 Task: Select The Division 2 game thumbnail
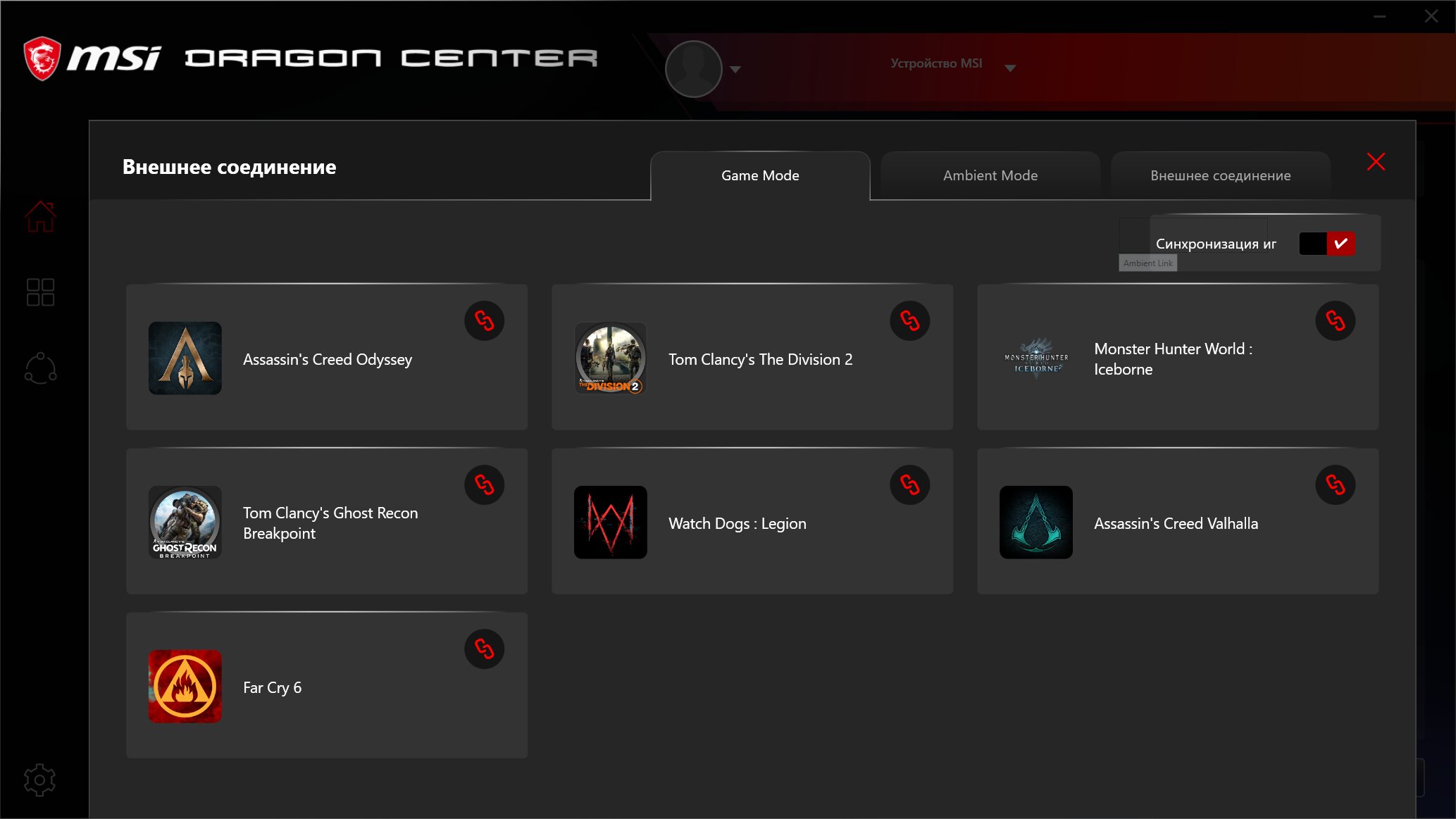coord(611,358)
